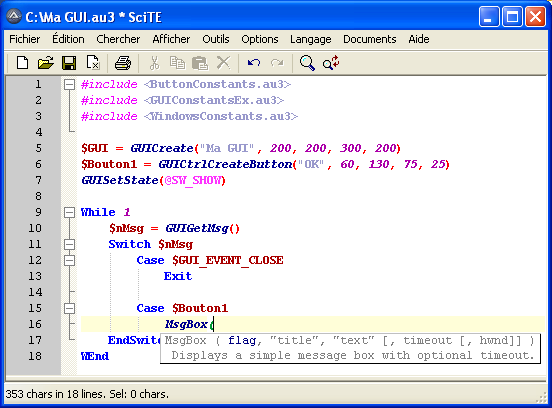Viewport: 552px width, 408px height.
Task: Click the status bar character count text
Action: coord(87,394)
